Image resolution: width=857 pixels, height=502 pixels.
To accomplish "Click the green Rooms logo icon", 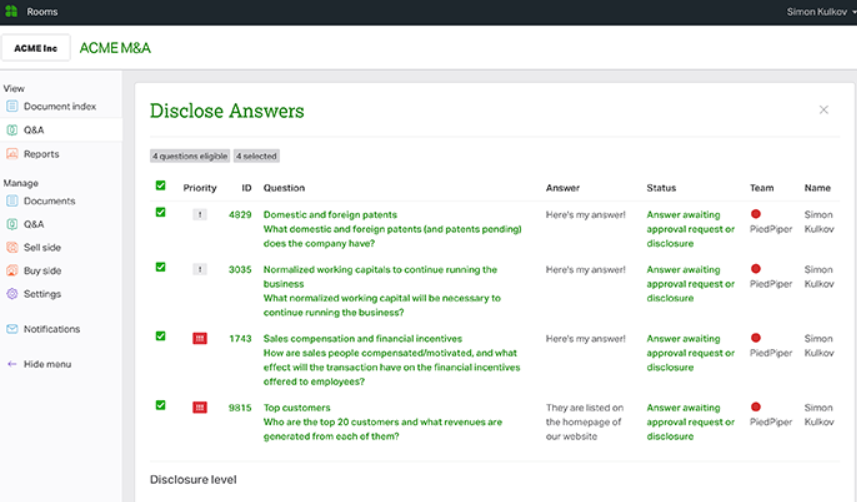I will click(x=11, y=11).
